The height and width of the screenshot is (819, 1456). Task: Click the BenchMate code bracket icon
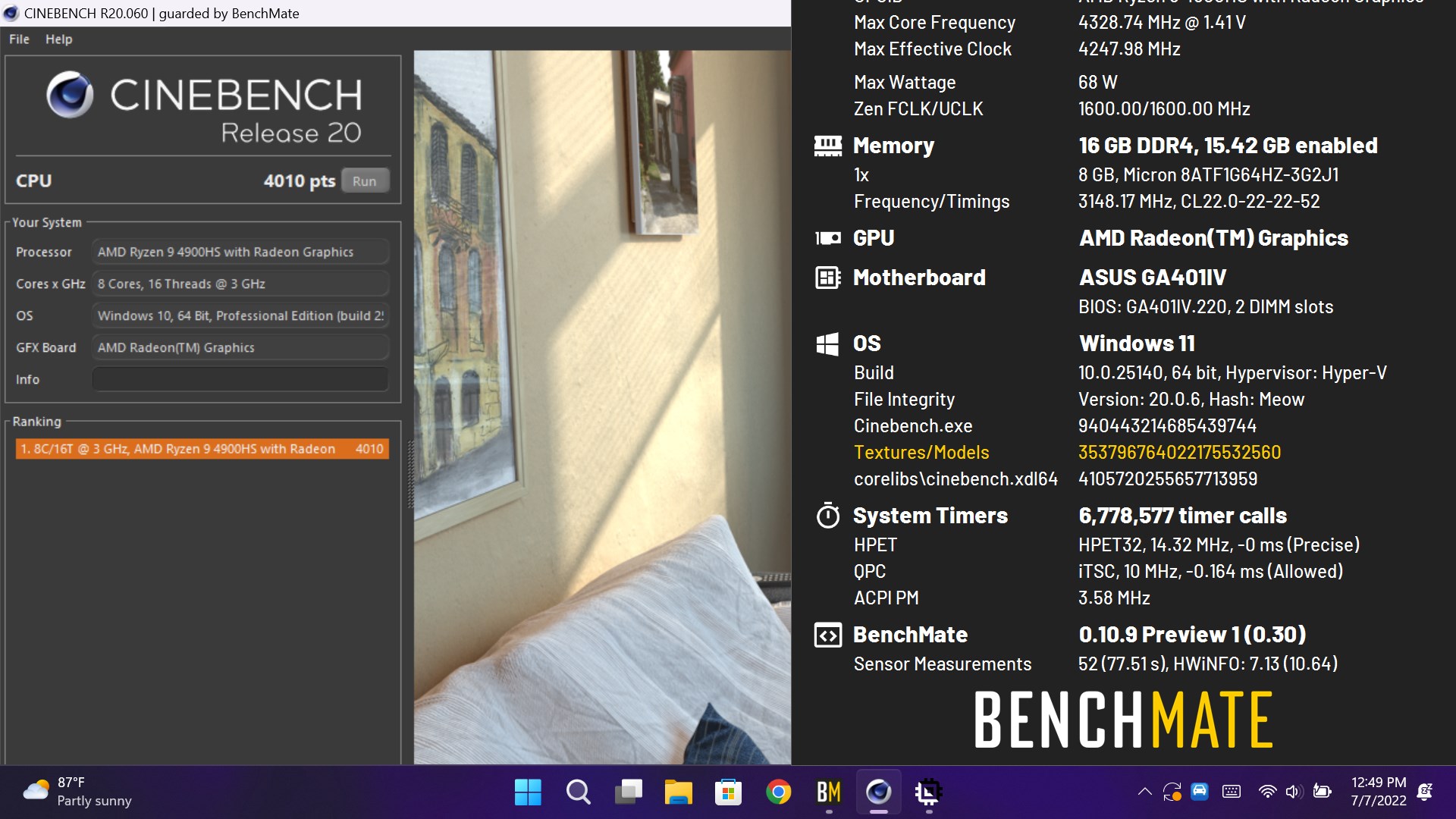coord(827,635)
